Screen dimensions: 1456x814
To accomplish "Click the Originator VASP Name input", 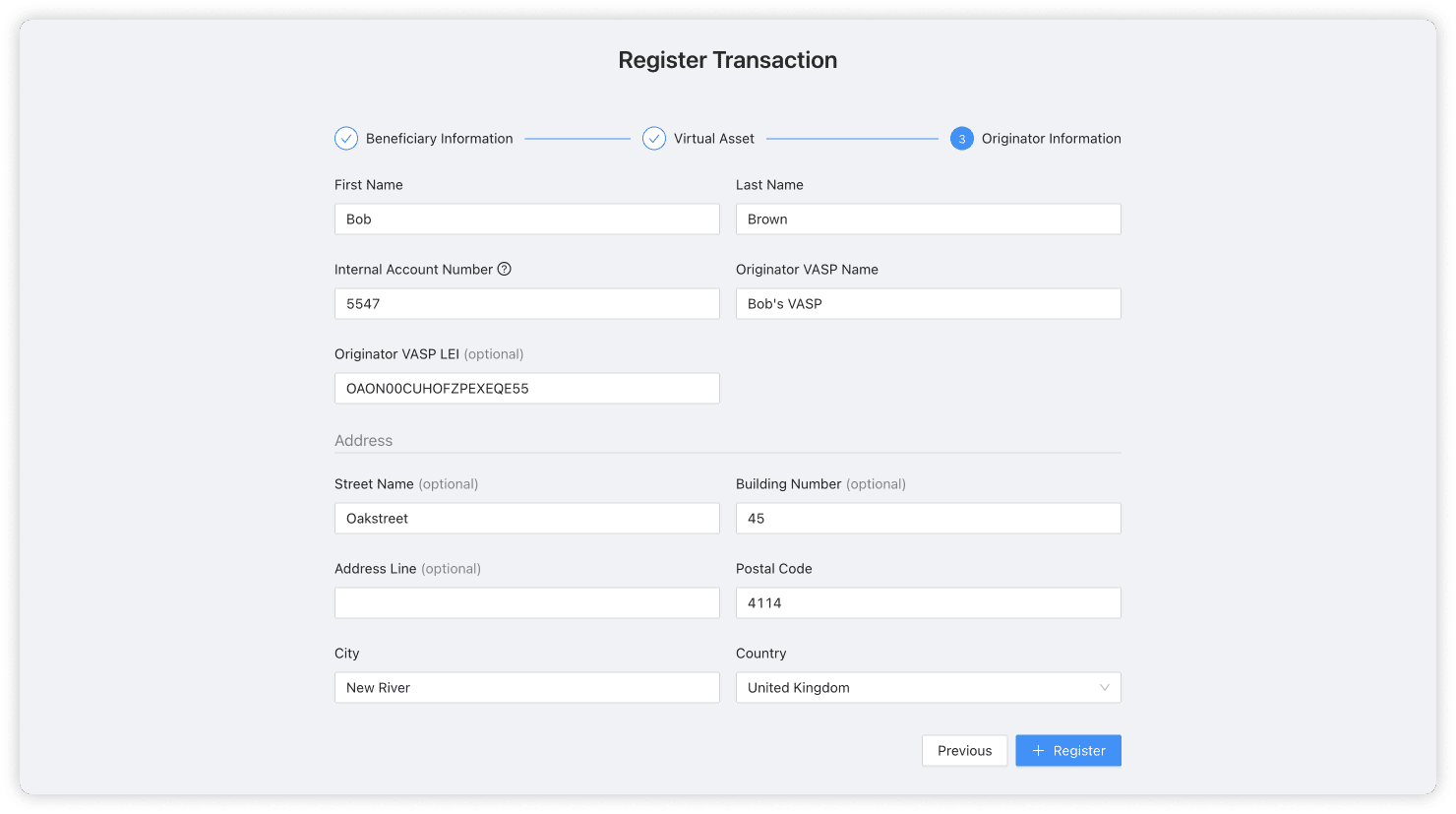I will click(928, 304).
